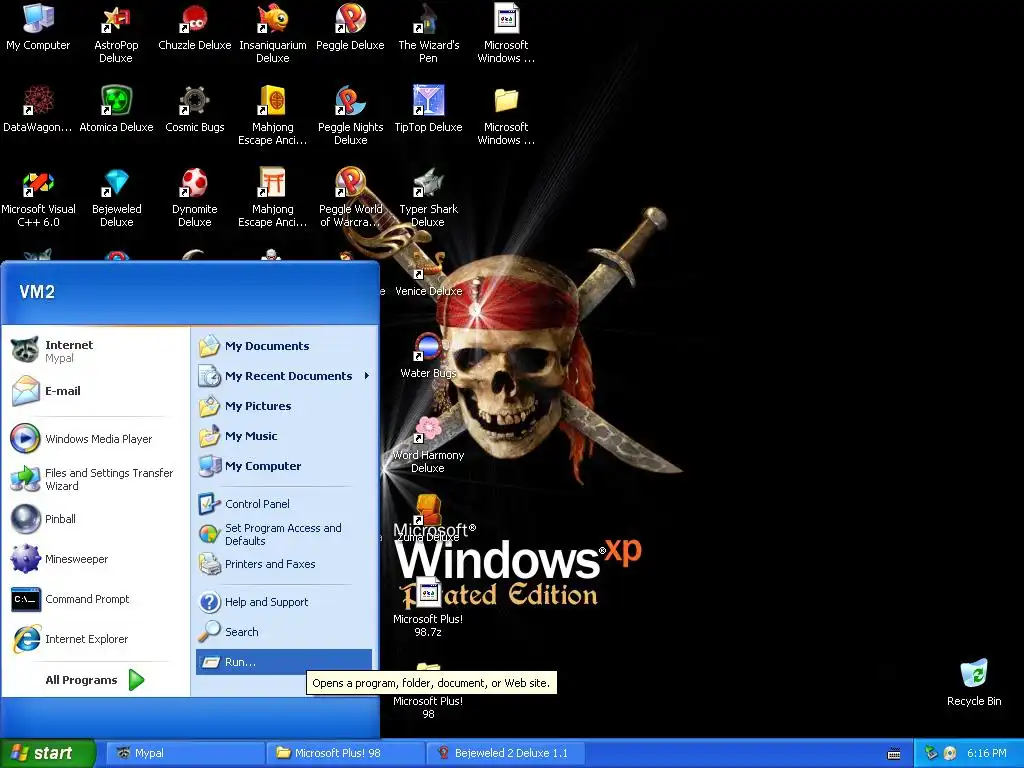
Task: Select the DataWagon desktop shortcut
Action: point(38,108)
